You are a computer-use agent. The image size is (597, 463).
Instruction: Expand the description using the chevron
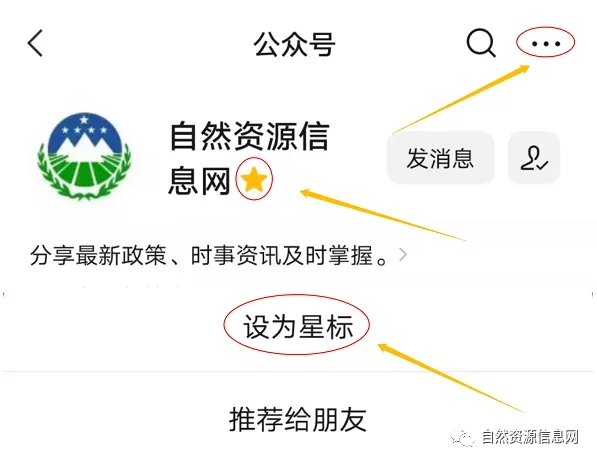tap(403, 254)
